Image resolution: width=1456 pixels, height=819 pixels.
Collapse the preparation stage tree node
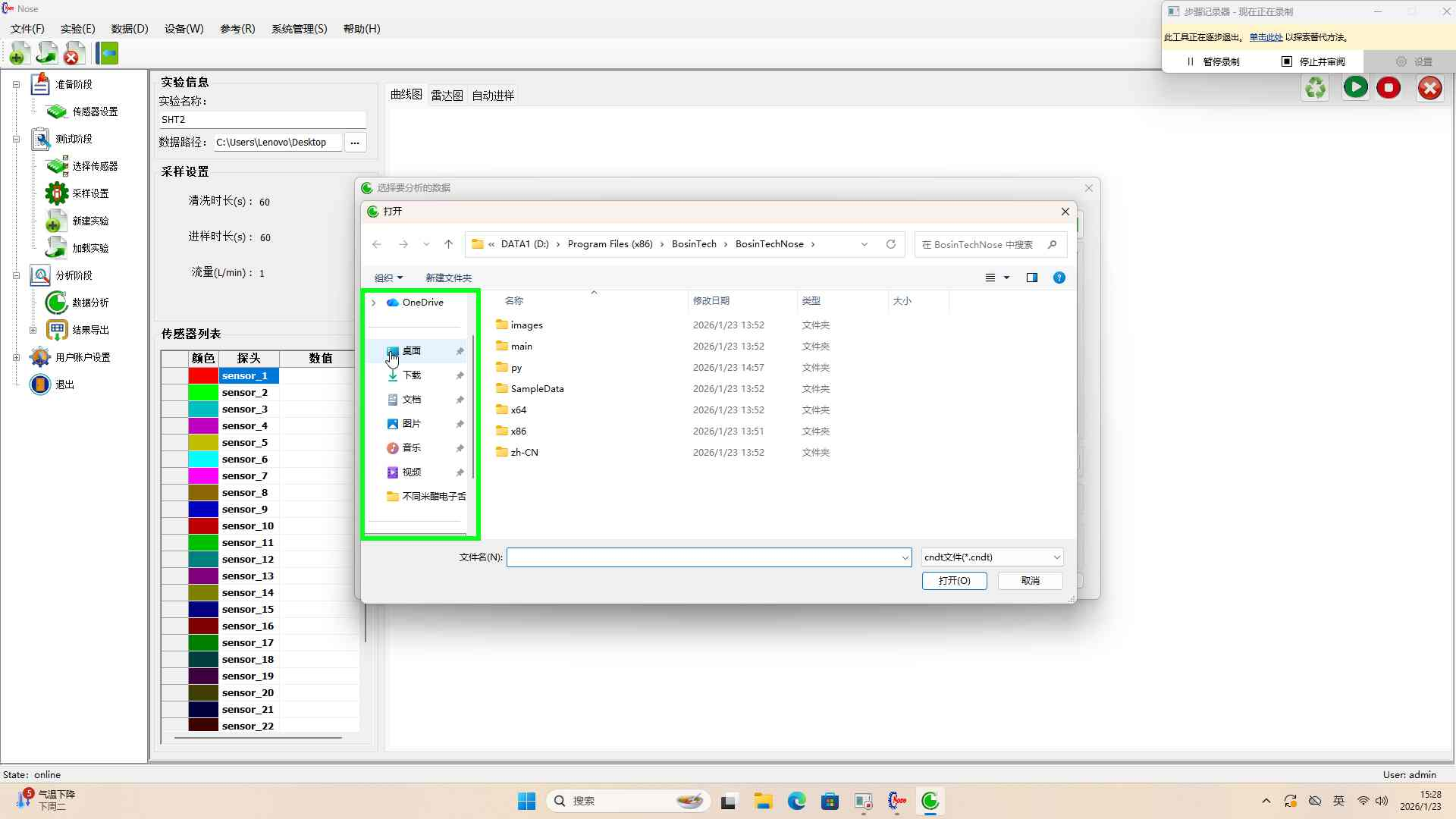16,84
